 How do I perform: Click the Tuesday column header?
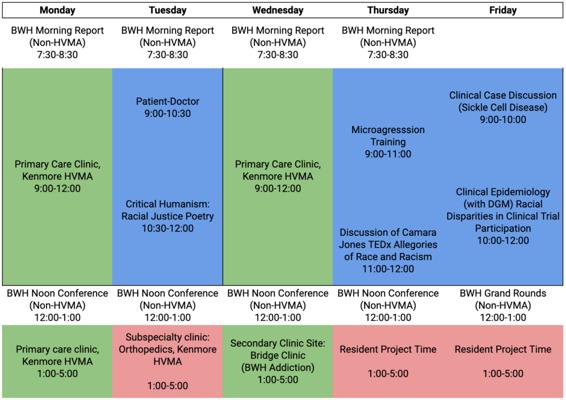point(167,10)
